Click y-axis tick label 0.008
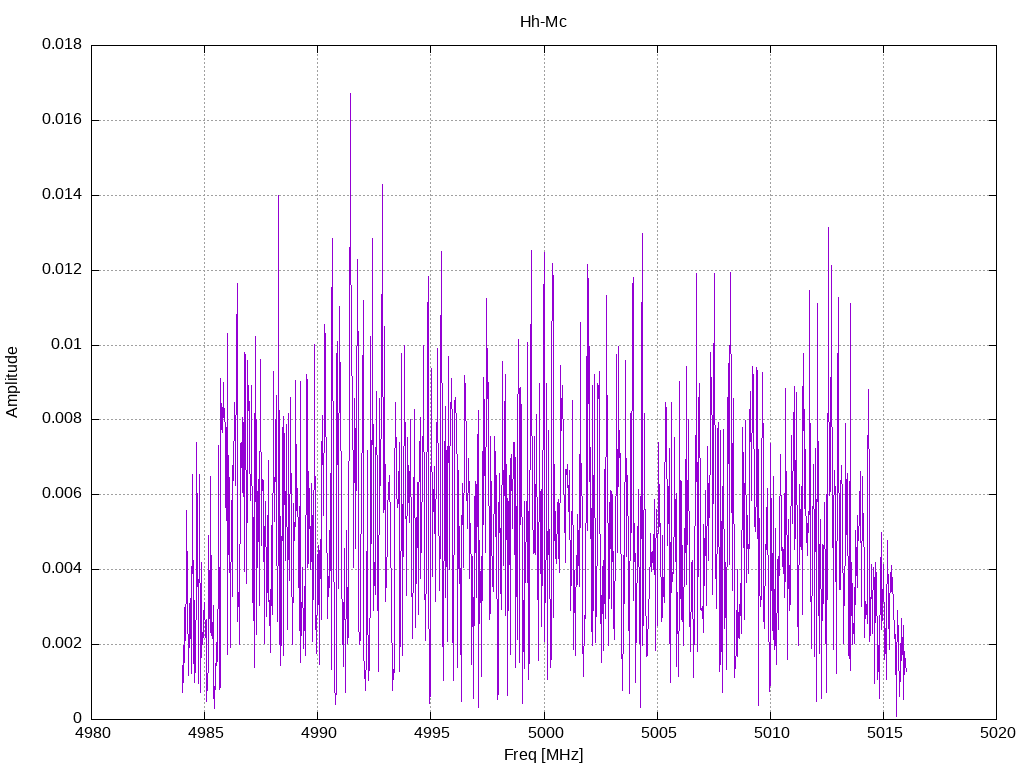The image size is (1024, 768). click(62, 419)
